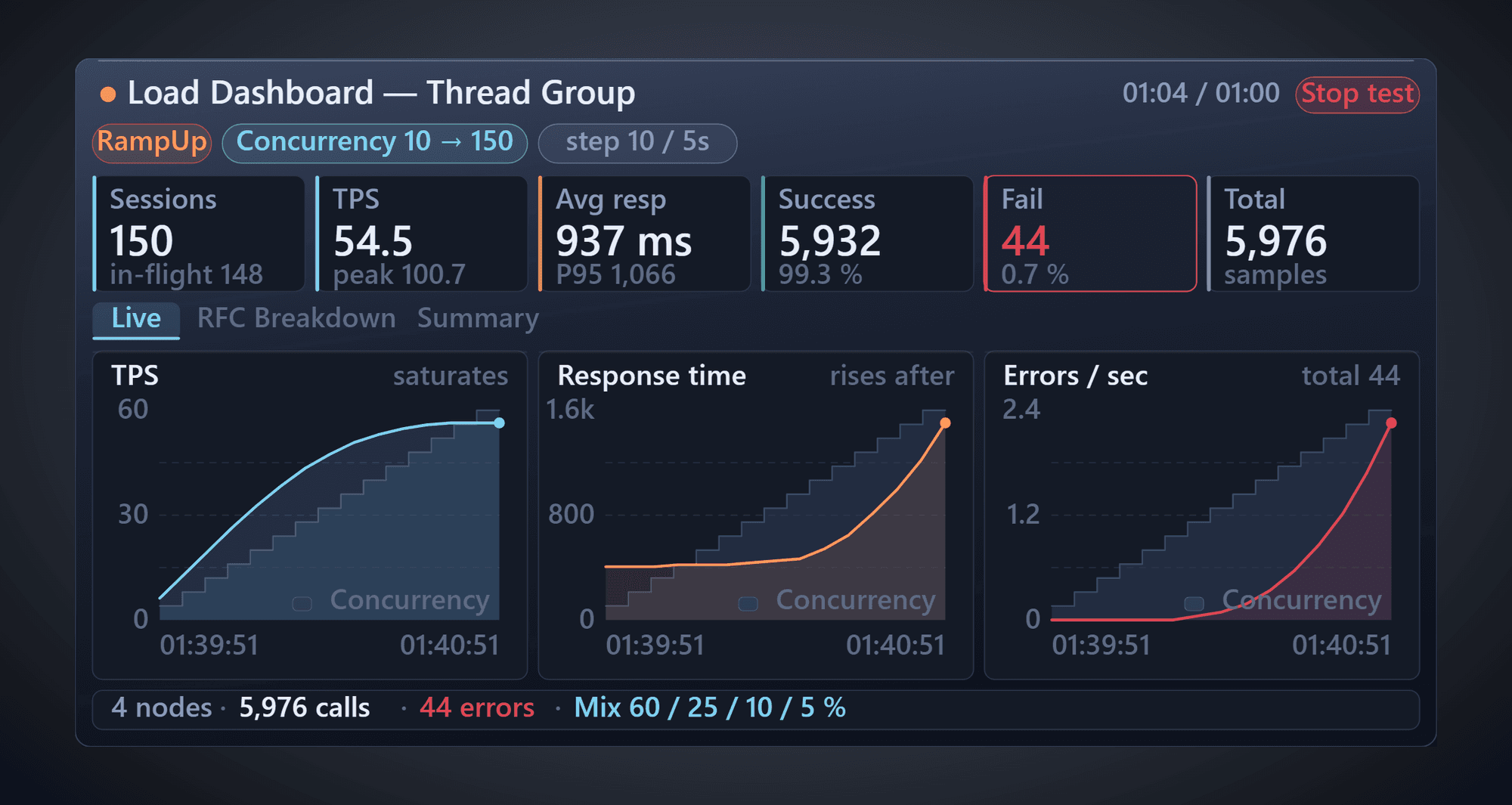1512x805 pixels.
Task: Click the '4 nodes' footer text
Action: (x=162, y=708)
